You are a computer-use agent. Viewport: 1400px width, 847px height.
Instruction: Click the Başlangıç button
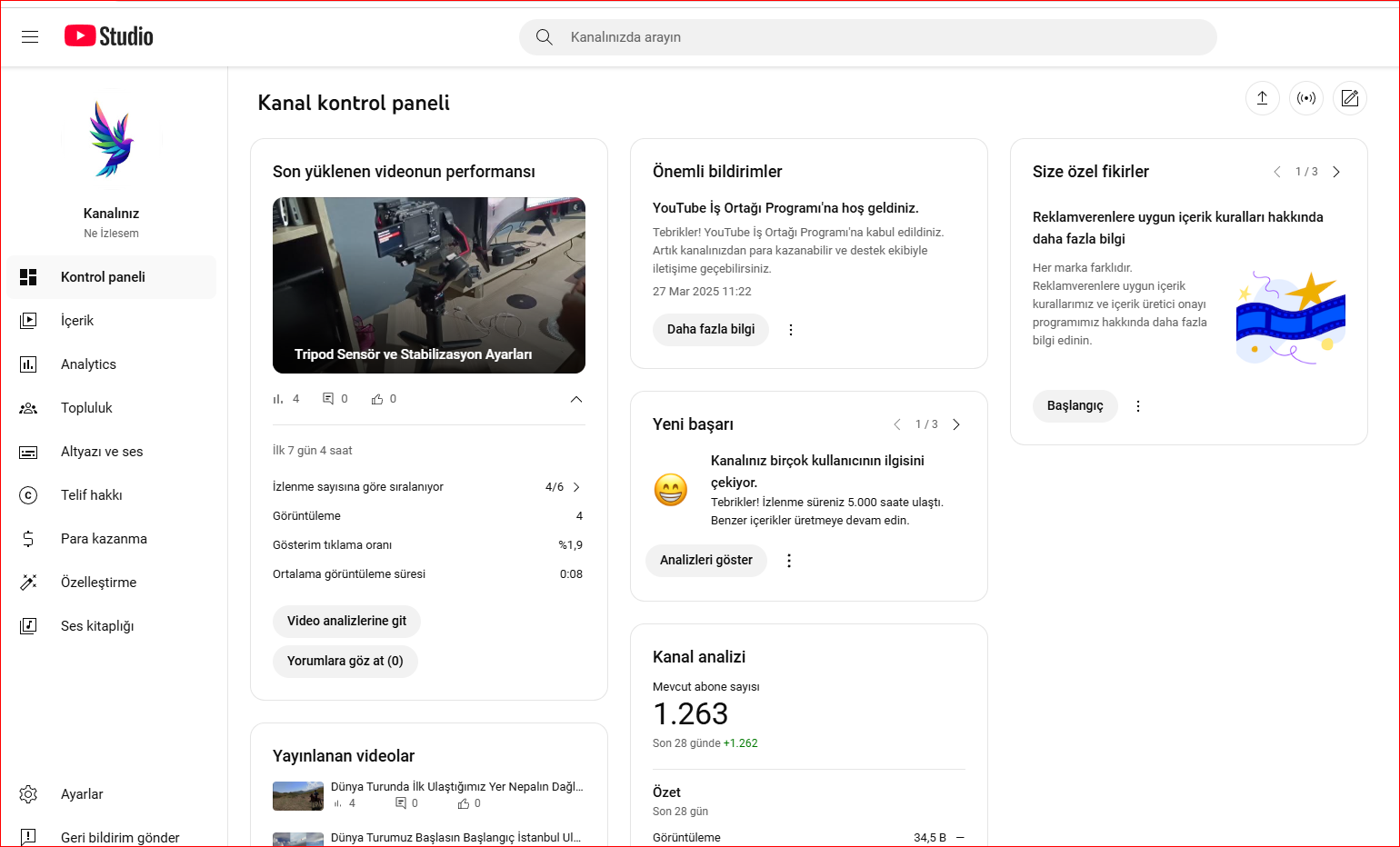tap(1075, 406)
